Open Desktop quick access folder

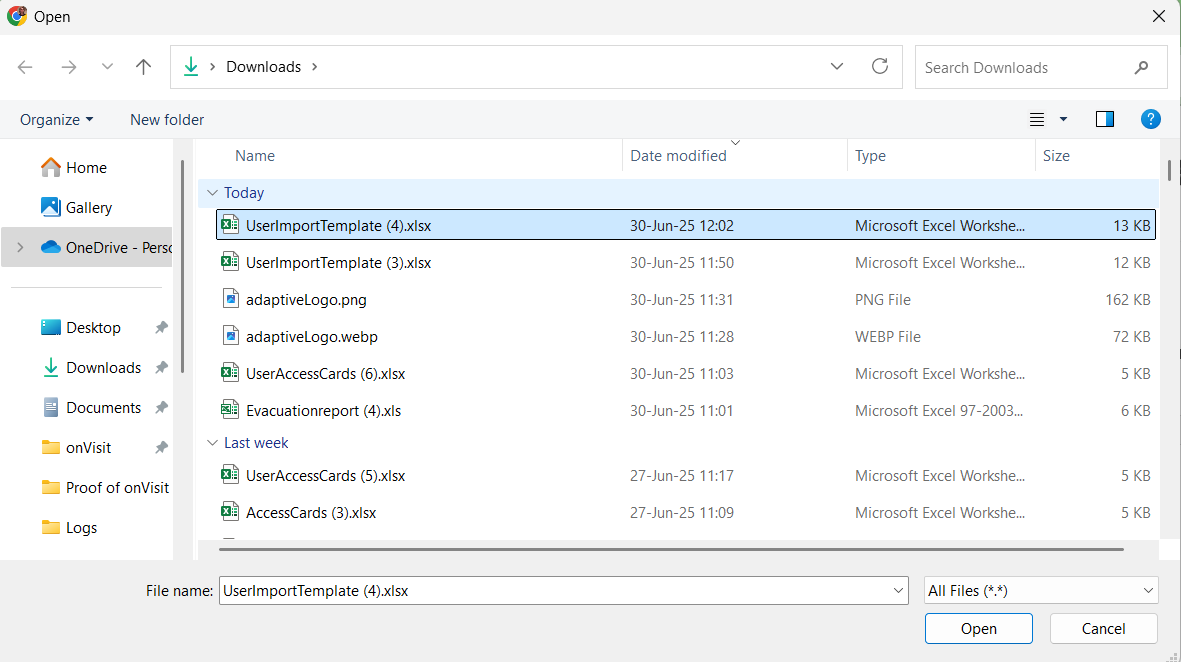[81, 328]
